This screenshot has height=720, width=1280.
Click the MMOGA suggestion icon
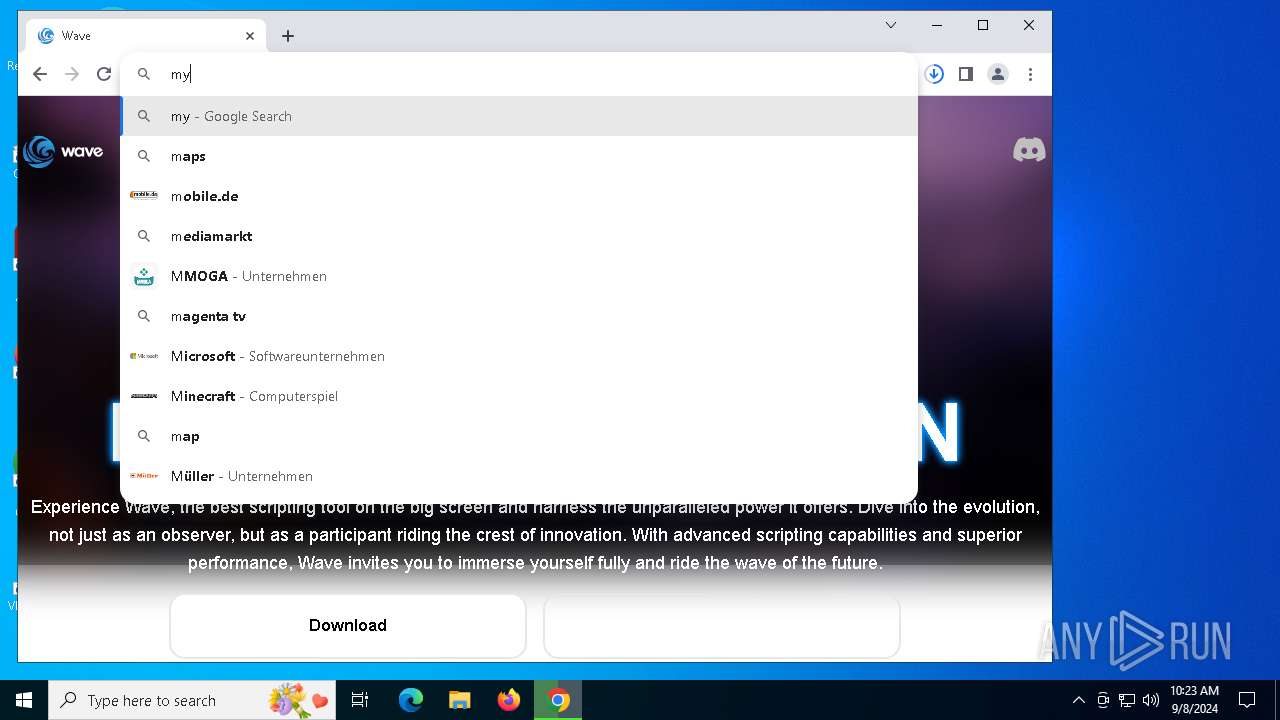click(144, 276)
